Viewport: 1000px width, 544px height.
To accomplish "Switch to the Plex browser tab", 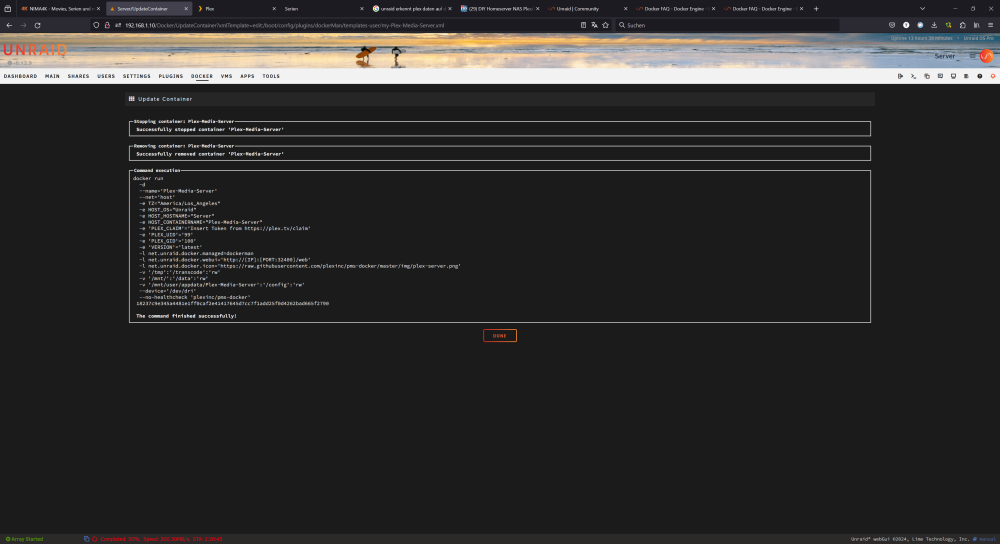I will tap(236, 9).
